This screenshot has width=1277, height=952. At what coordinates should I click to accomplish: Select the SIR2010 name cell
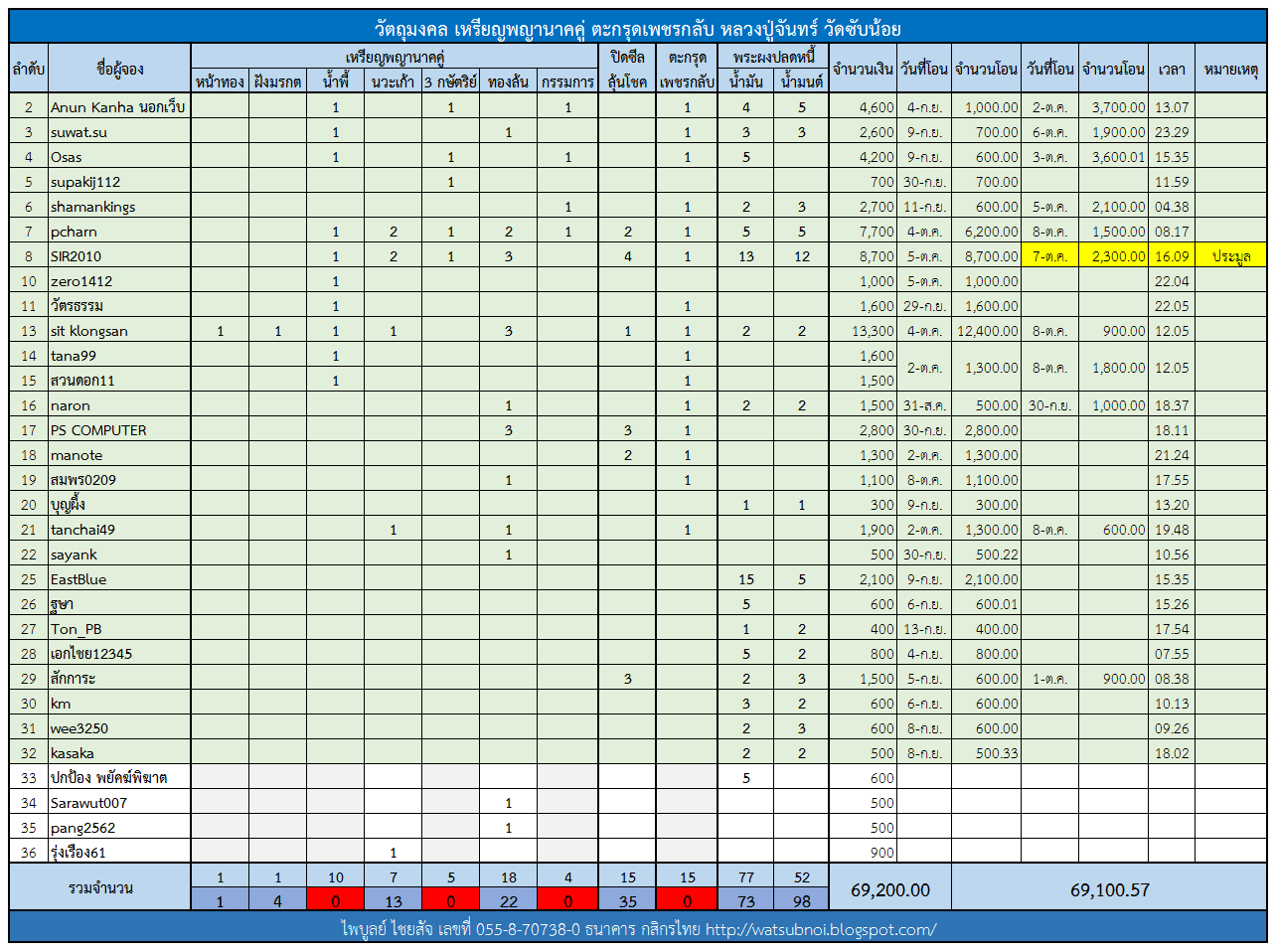pyautogui.click(x=119, y=256)
